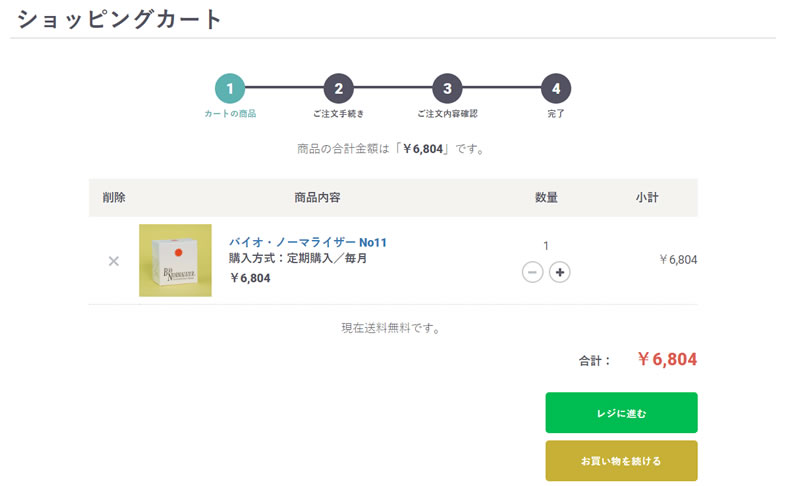Screen dimensions: 800x486
Task: Proceed to checkout with レジに進む
Action: 621,413
